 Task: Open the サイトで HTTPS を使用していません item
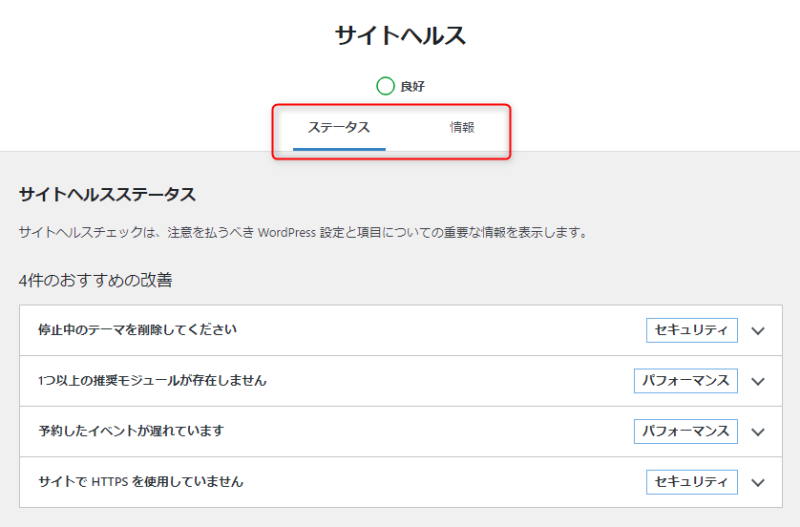pyautogui.click(x=140, y=482)
